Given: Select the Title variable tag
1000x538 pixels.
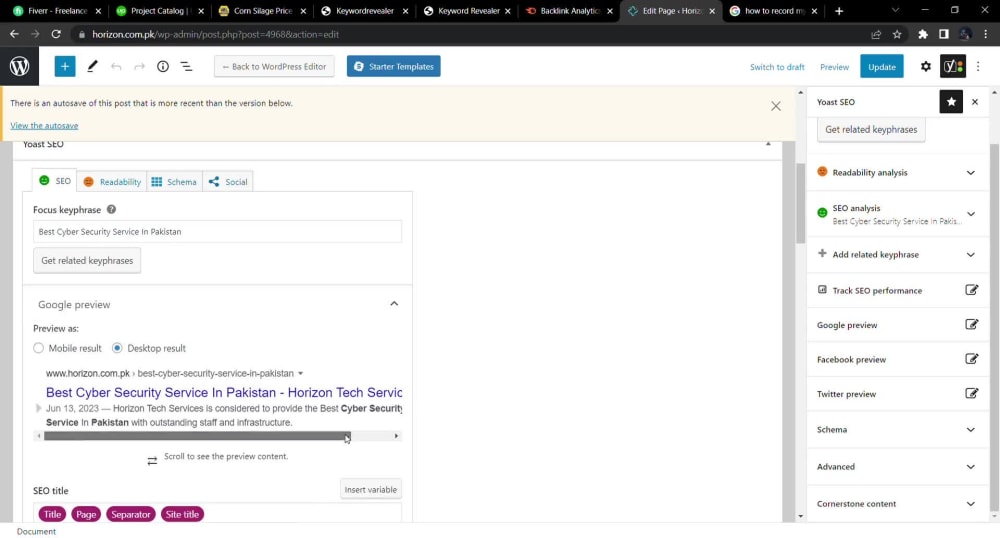Looking at the screenshot, I should [52, 514].
